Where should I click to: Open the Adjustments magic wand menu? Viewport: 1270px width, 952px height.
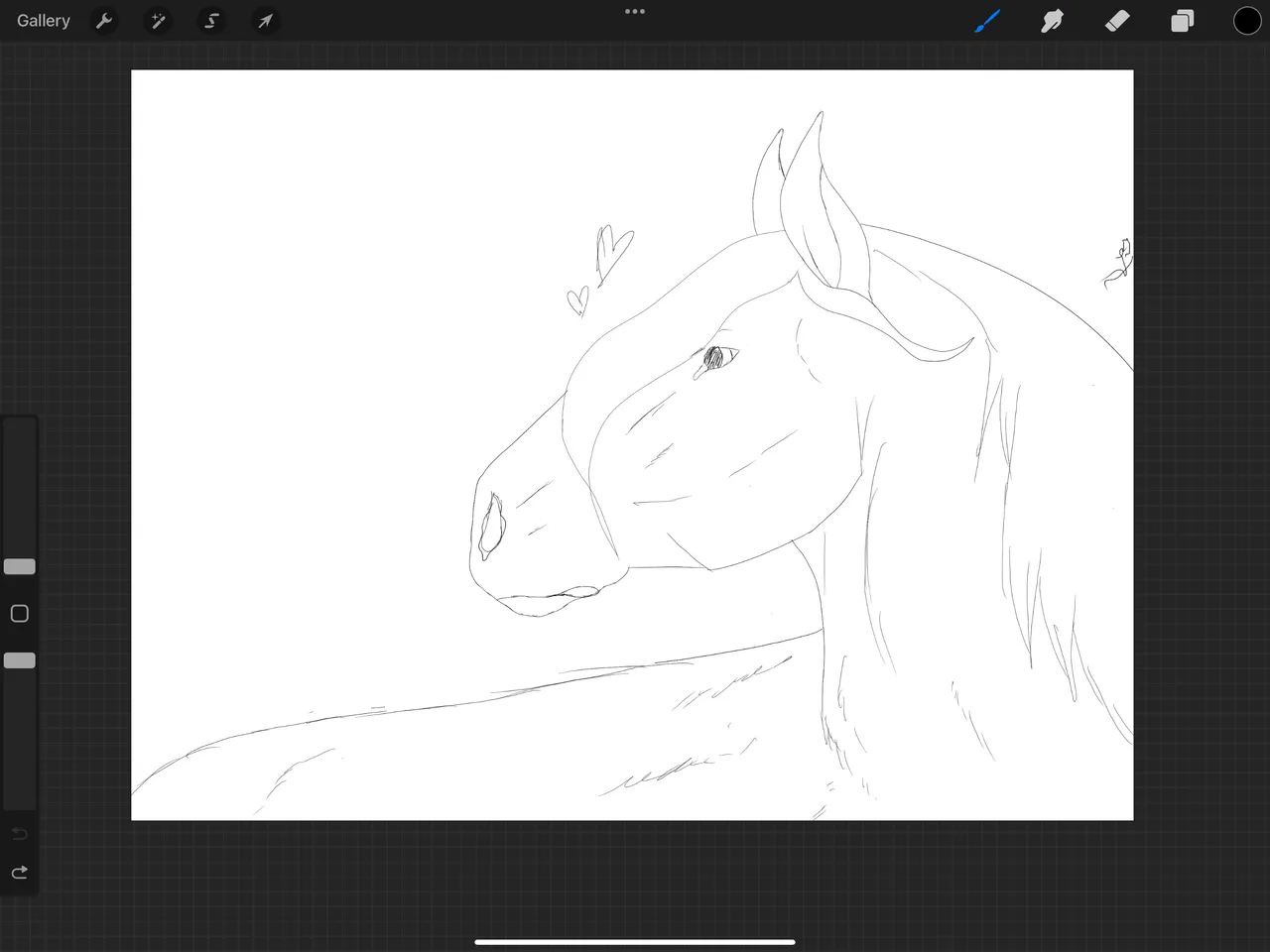158,21
